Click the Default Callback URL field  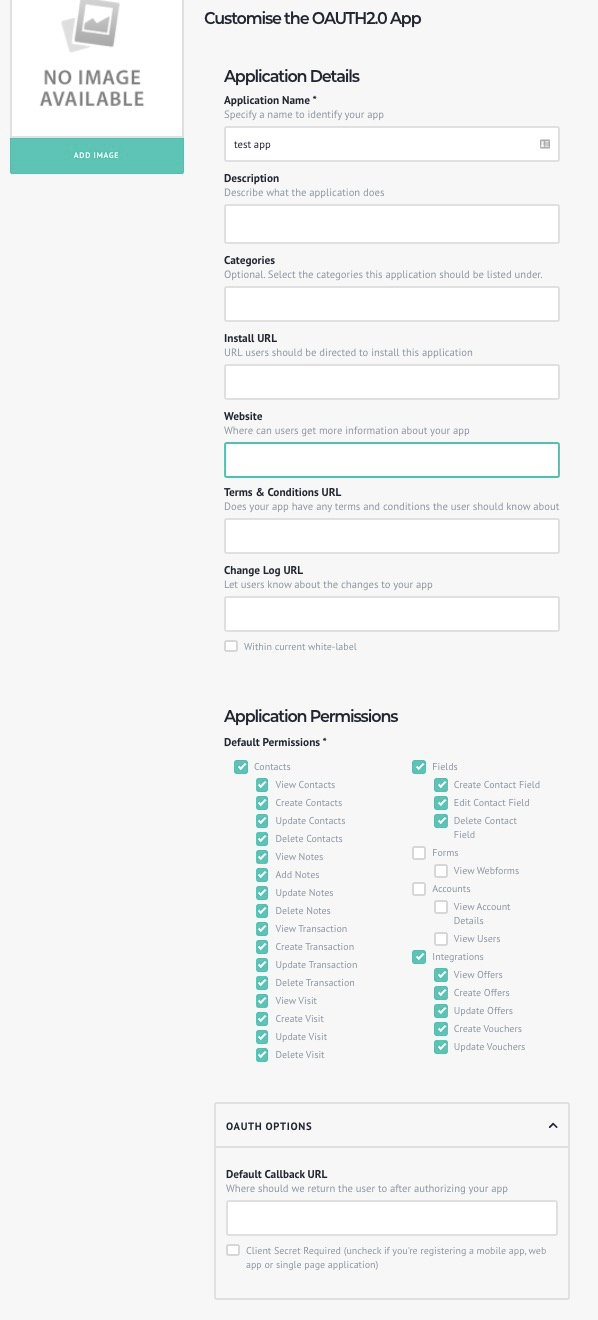click(x=391, y=1218)
